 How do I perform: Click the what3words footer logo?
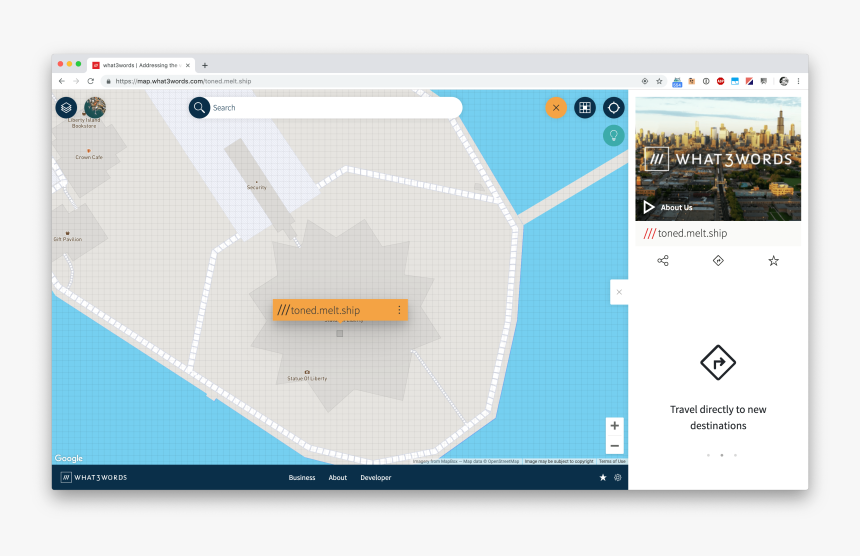pos(94,478)
